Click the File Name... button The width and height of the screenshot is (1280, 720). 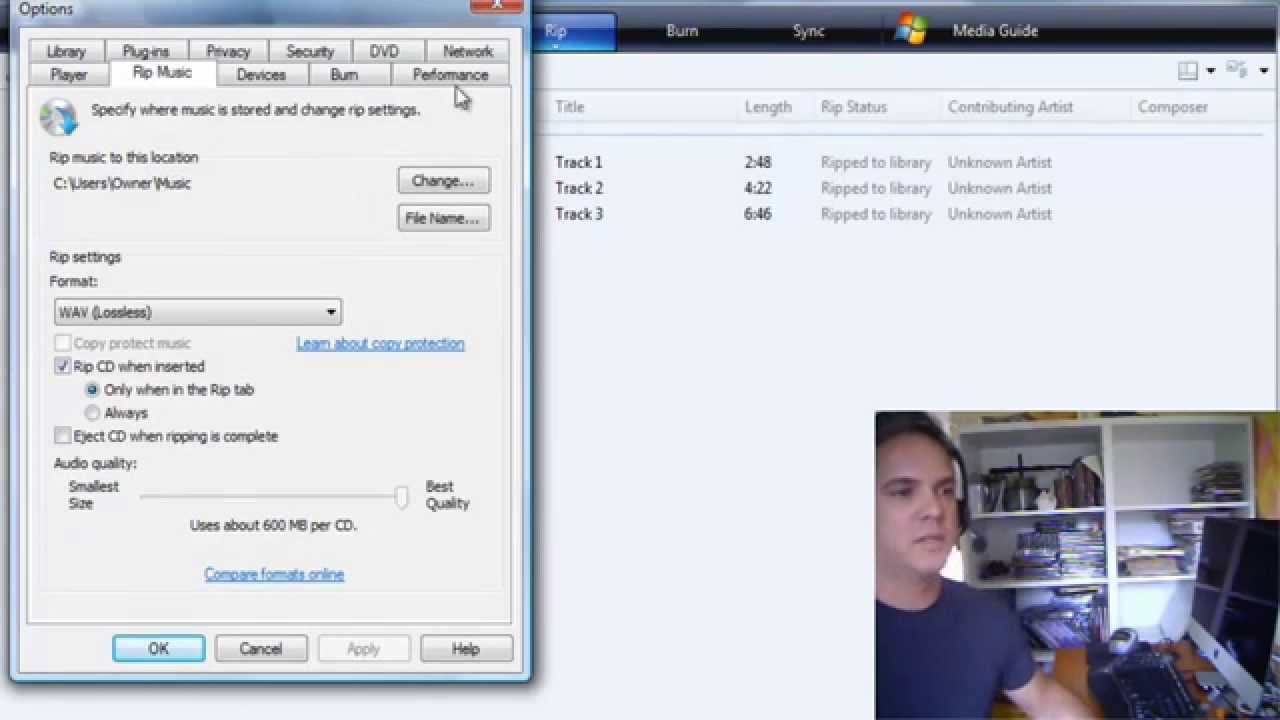(443, 218)
